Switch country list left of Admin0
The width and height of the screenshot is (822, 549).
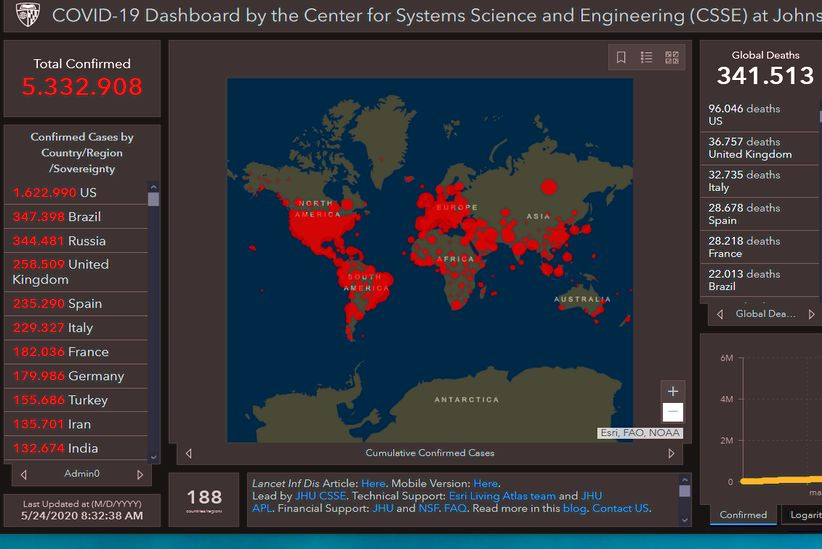point(23,474)
